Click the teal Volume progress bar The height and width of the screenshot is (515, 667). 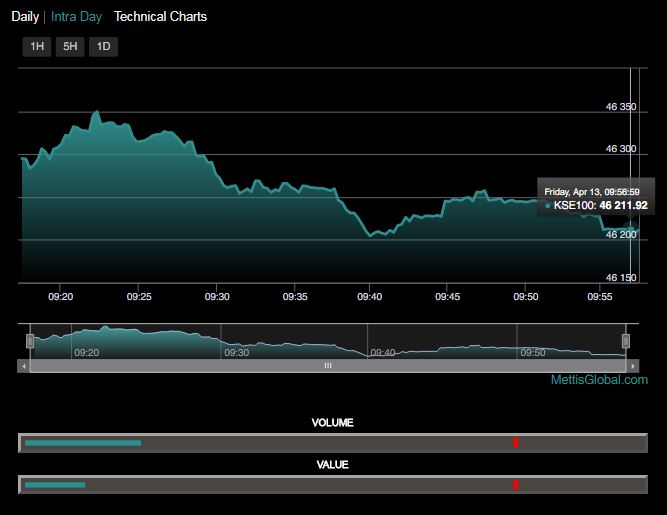click(83, 443)
